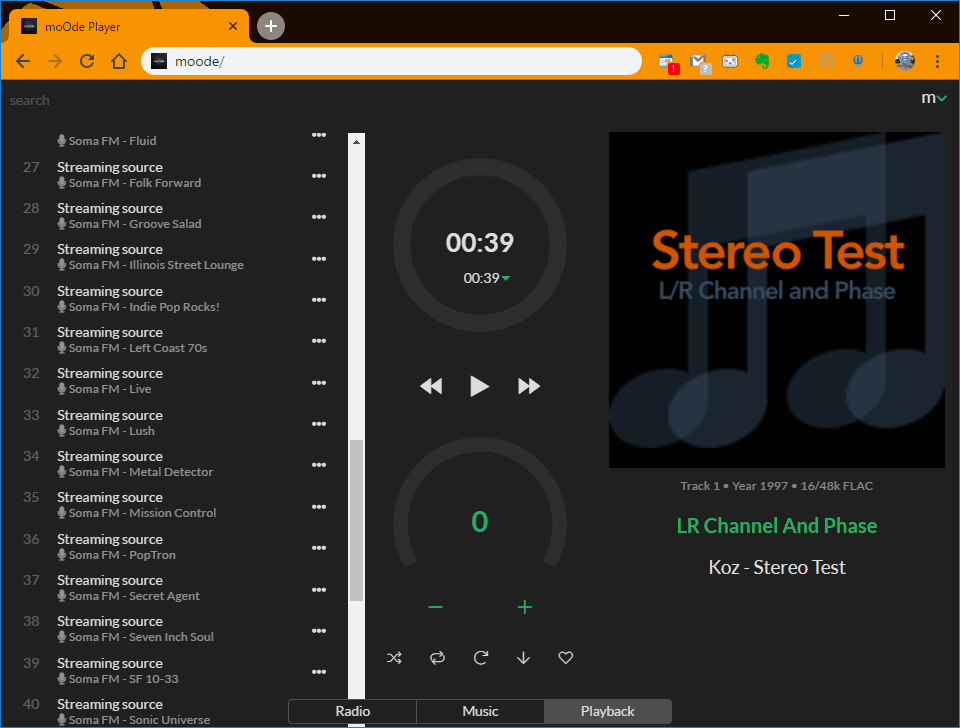Select playlist item Soma FM - Indie Pop Rocks!
The image size is (960, 728).
(x=174, y=299)
